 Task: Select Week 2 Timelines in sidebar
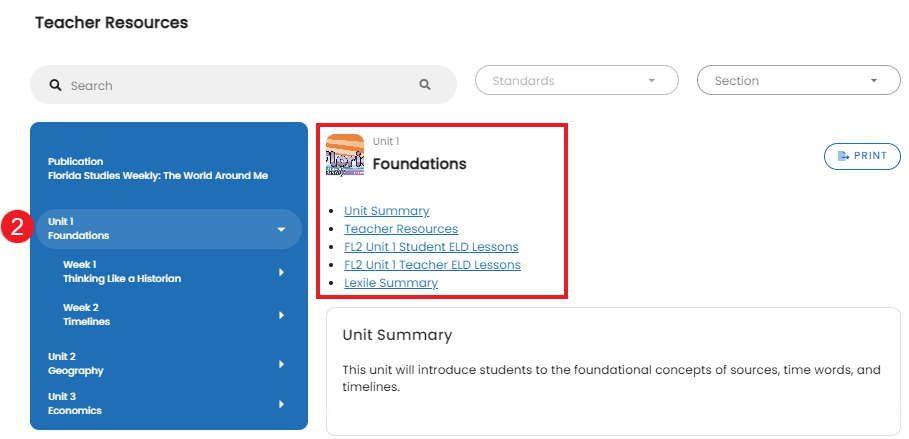tap(168, 315)
